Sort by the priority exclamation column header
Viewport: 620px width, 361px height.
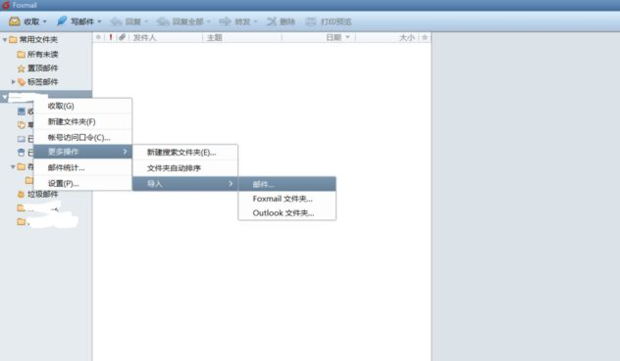coord(110,37)
